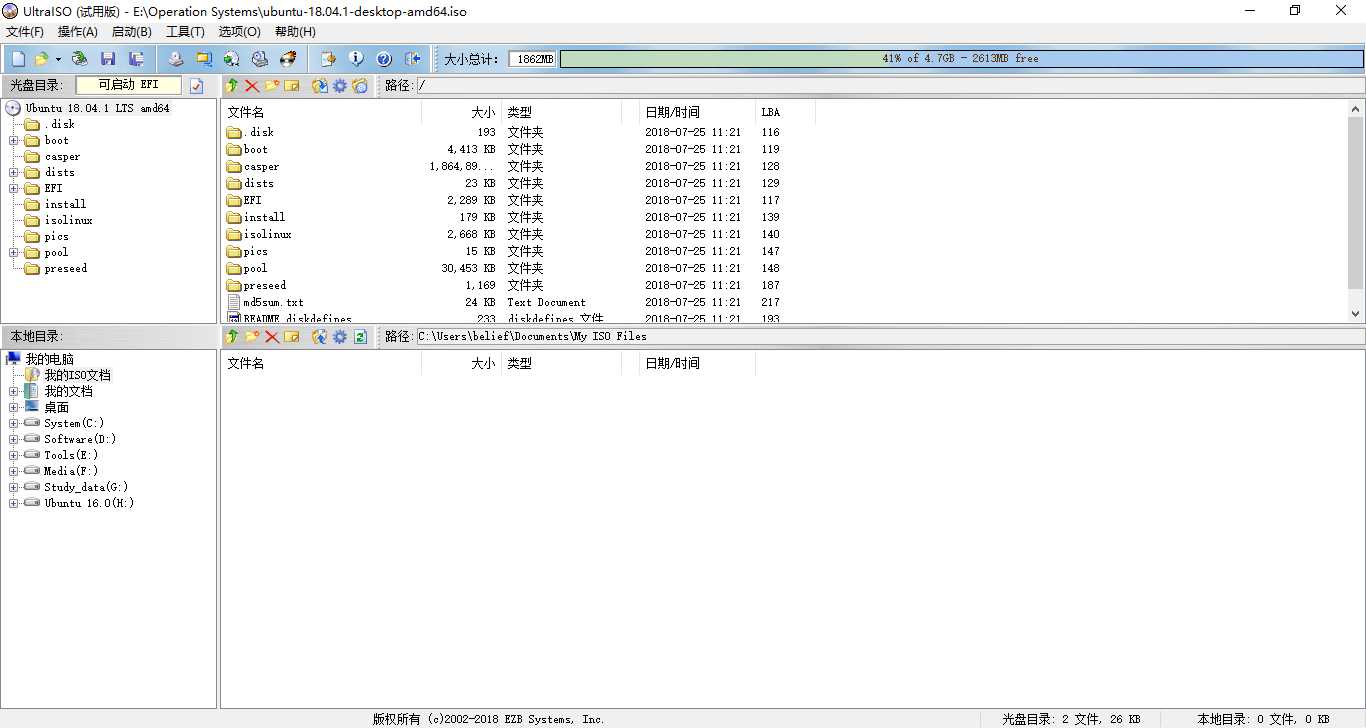Expand the pool folder in image tree
Viewport: 1366px width, 728px height.
pos(14,253)
